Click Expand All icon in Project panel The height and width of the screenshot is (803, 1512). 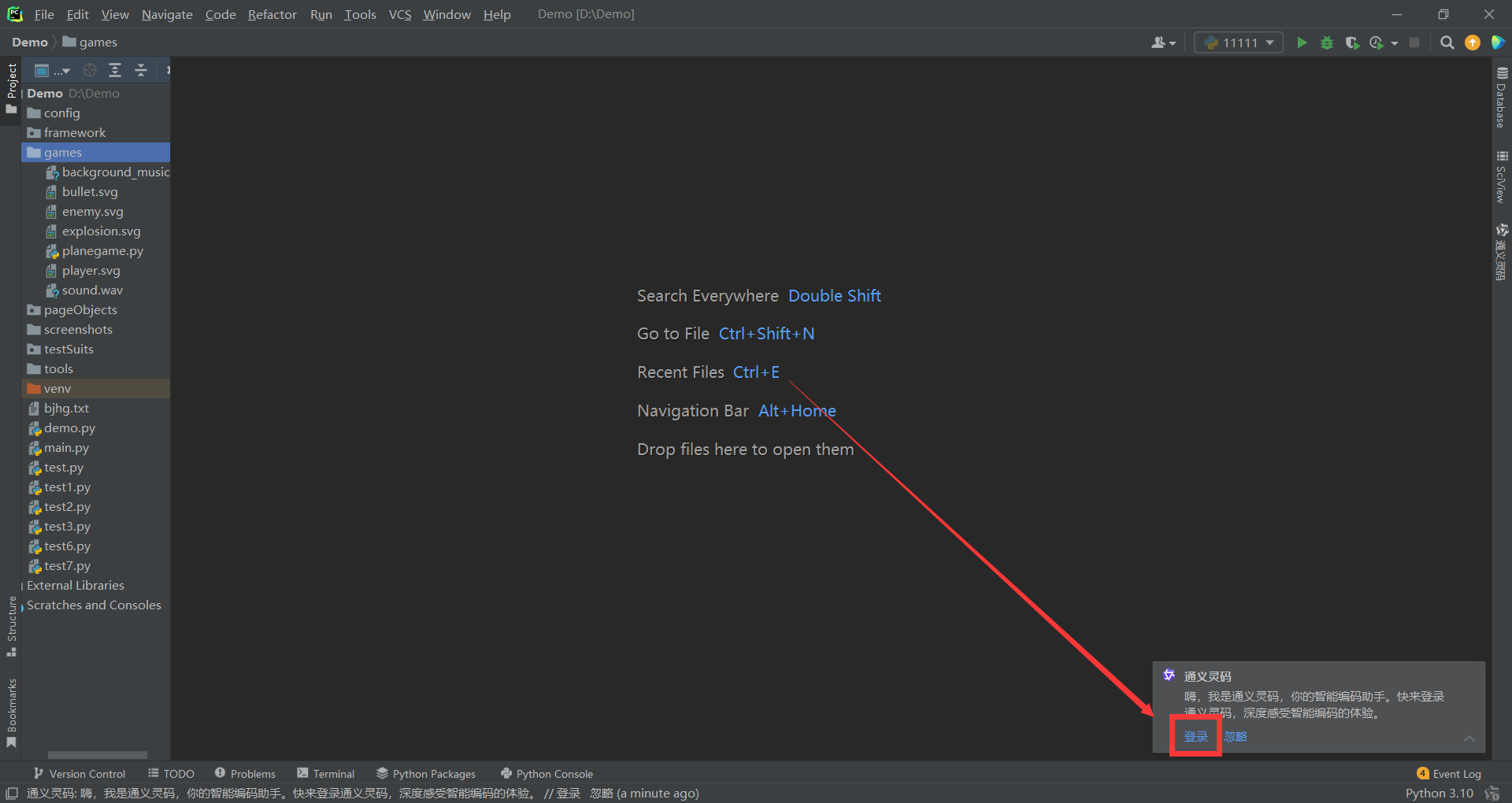pyautogui.click(x=115, y=71)
